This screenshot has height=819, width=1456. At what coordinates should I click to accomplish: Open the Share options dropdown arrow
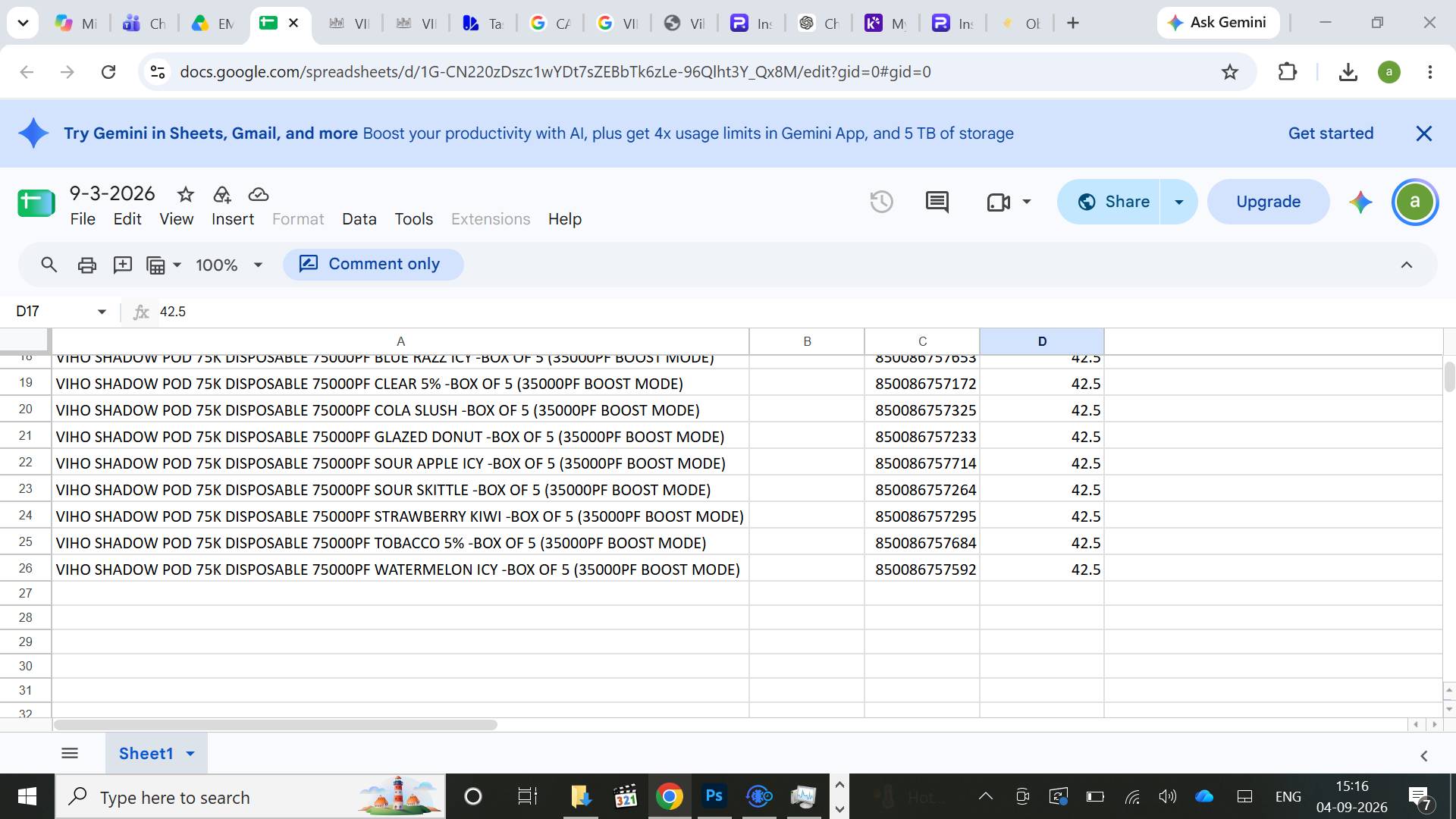point(1179,202)
